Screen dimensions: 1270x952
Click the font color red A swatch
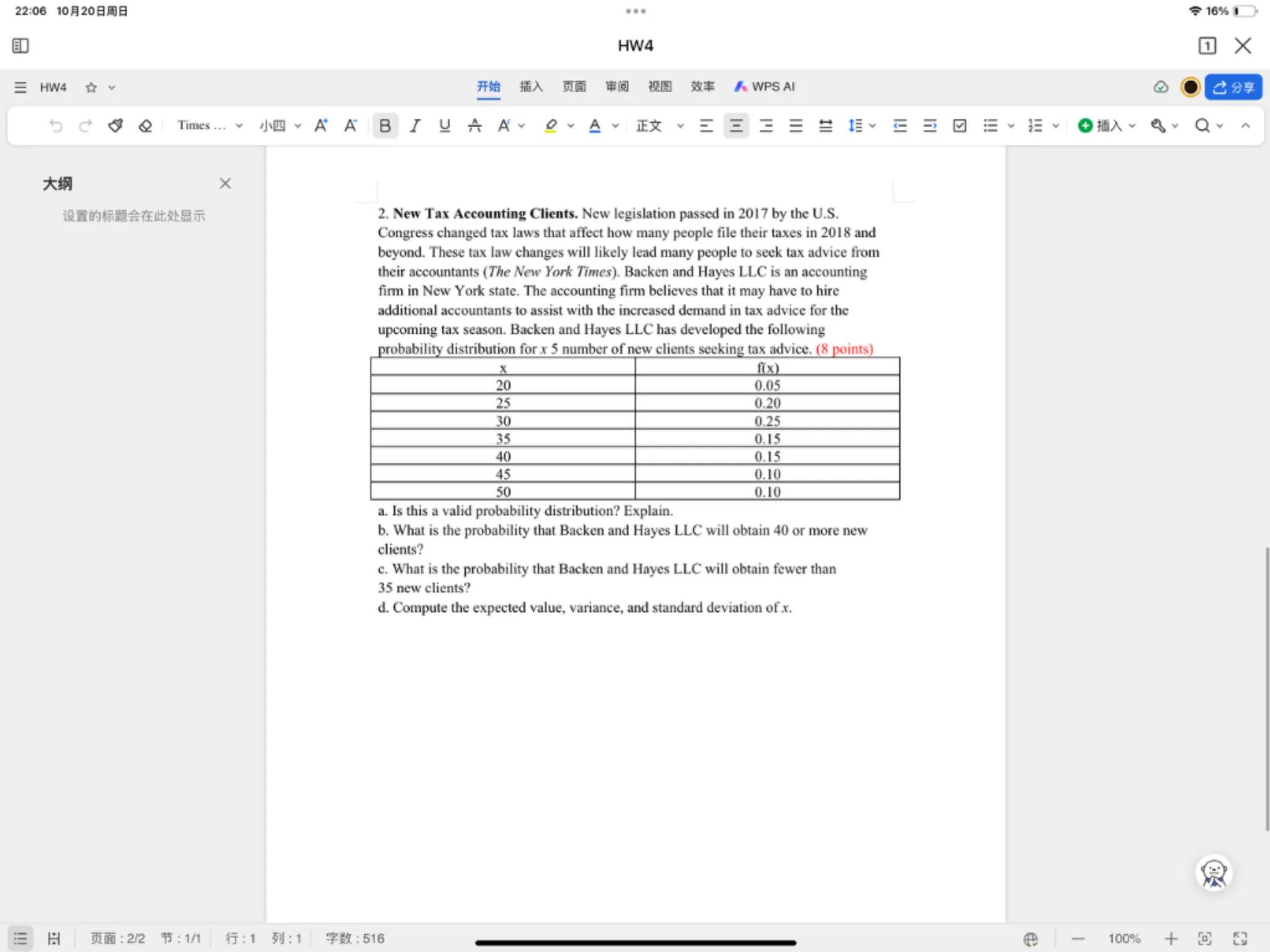coord(595,126)
